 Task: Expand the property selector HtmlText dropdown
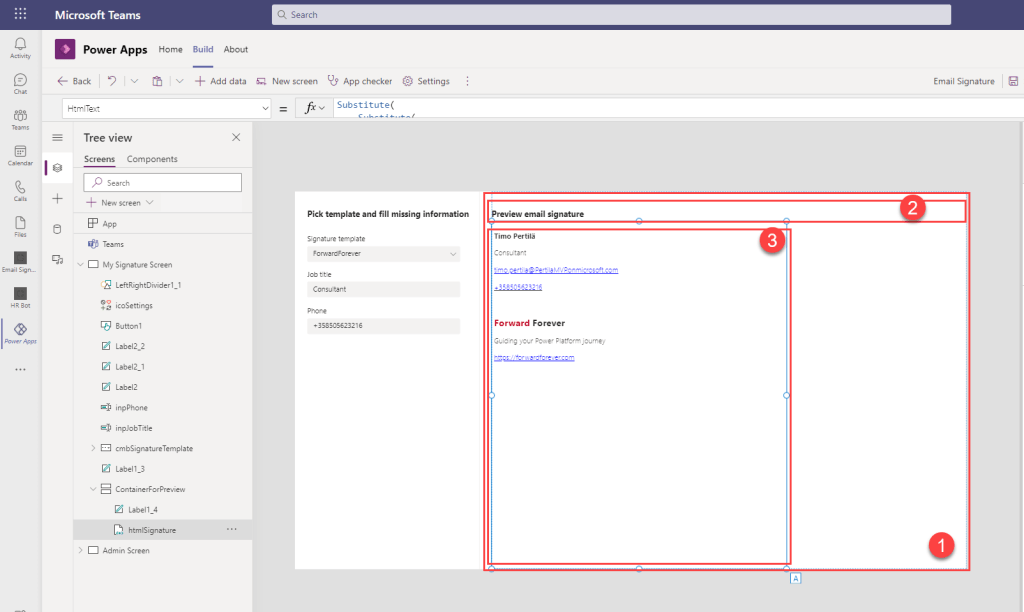coord(264,108)
